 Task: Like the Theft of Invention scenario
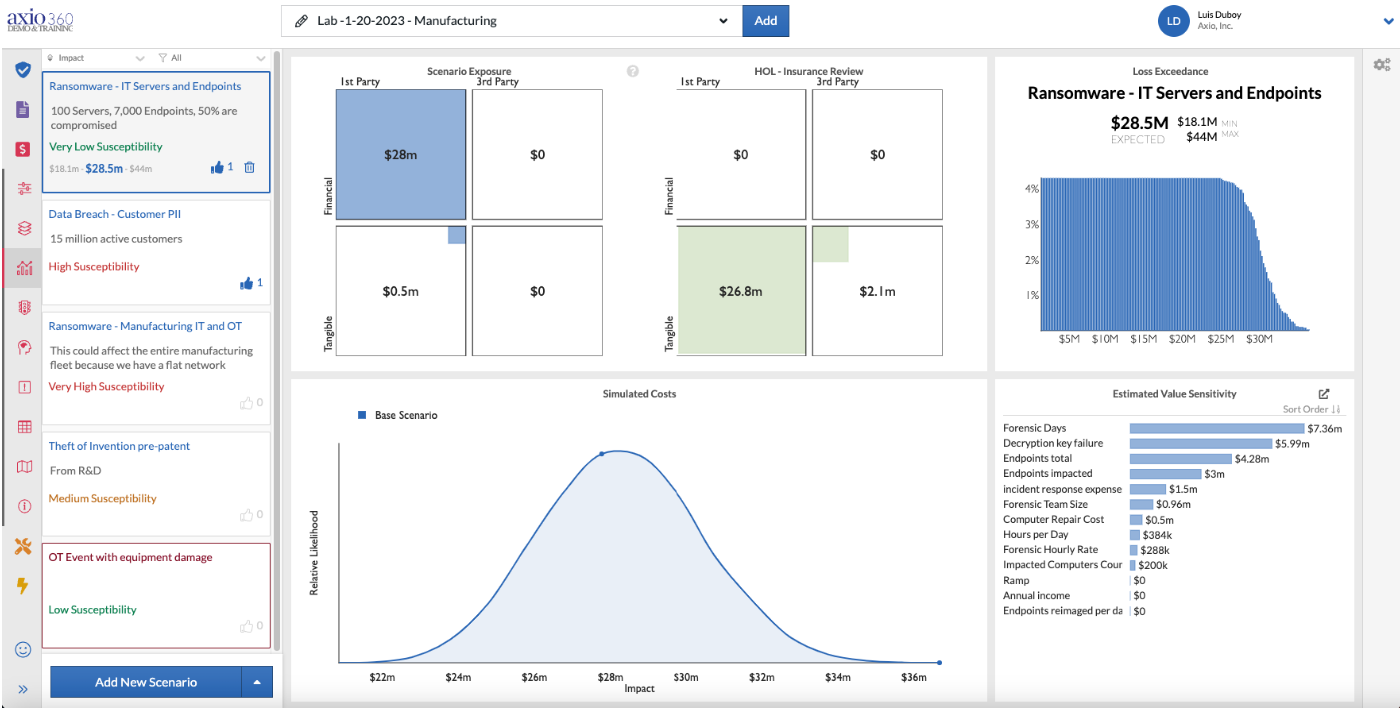tap(246, 515)
